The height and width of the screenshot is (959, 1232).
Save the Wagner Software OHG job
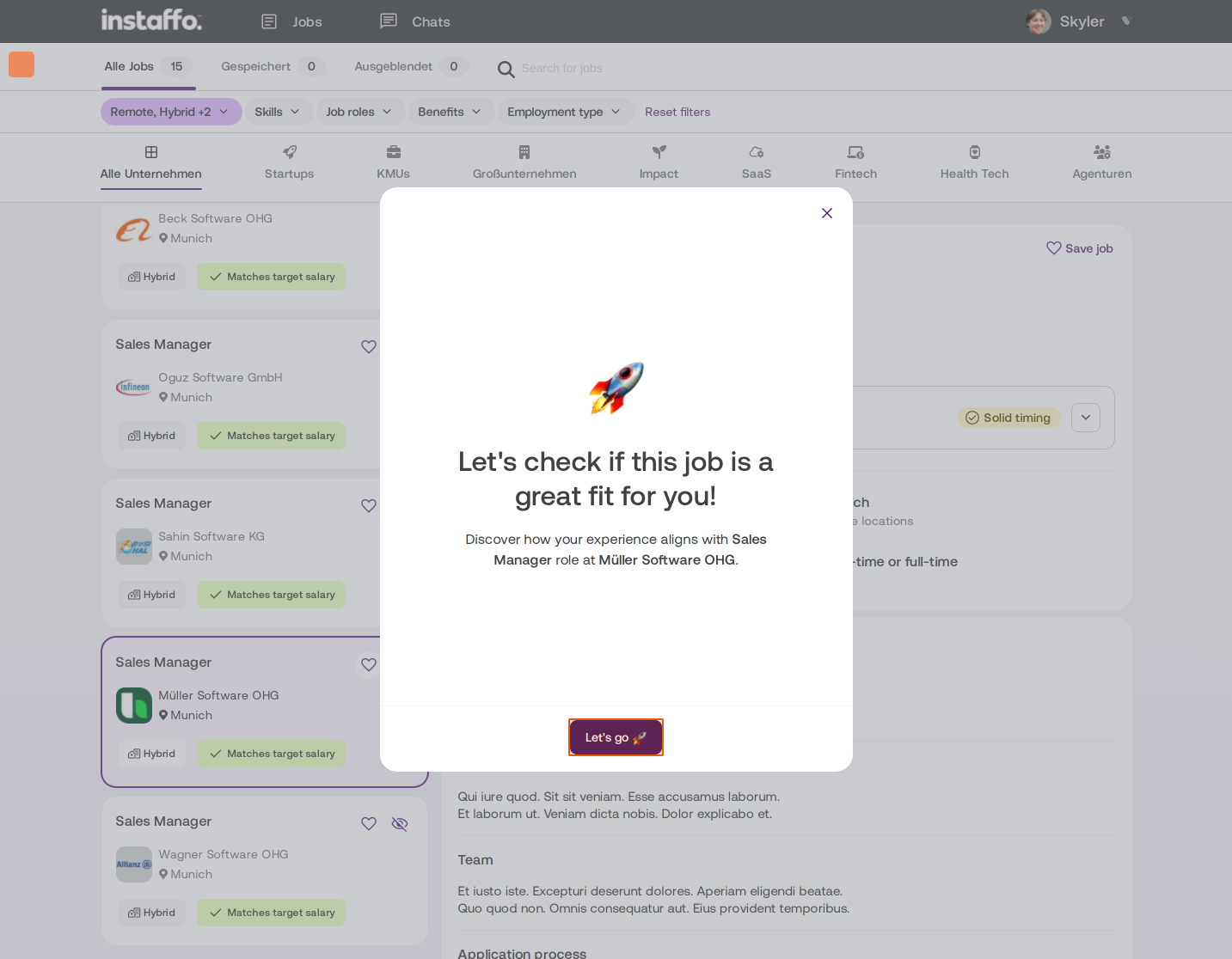pyautogui.click(x=369, y=823)
